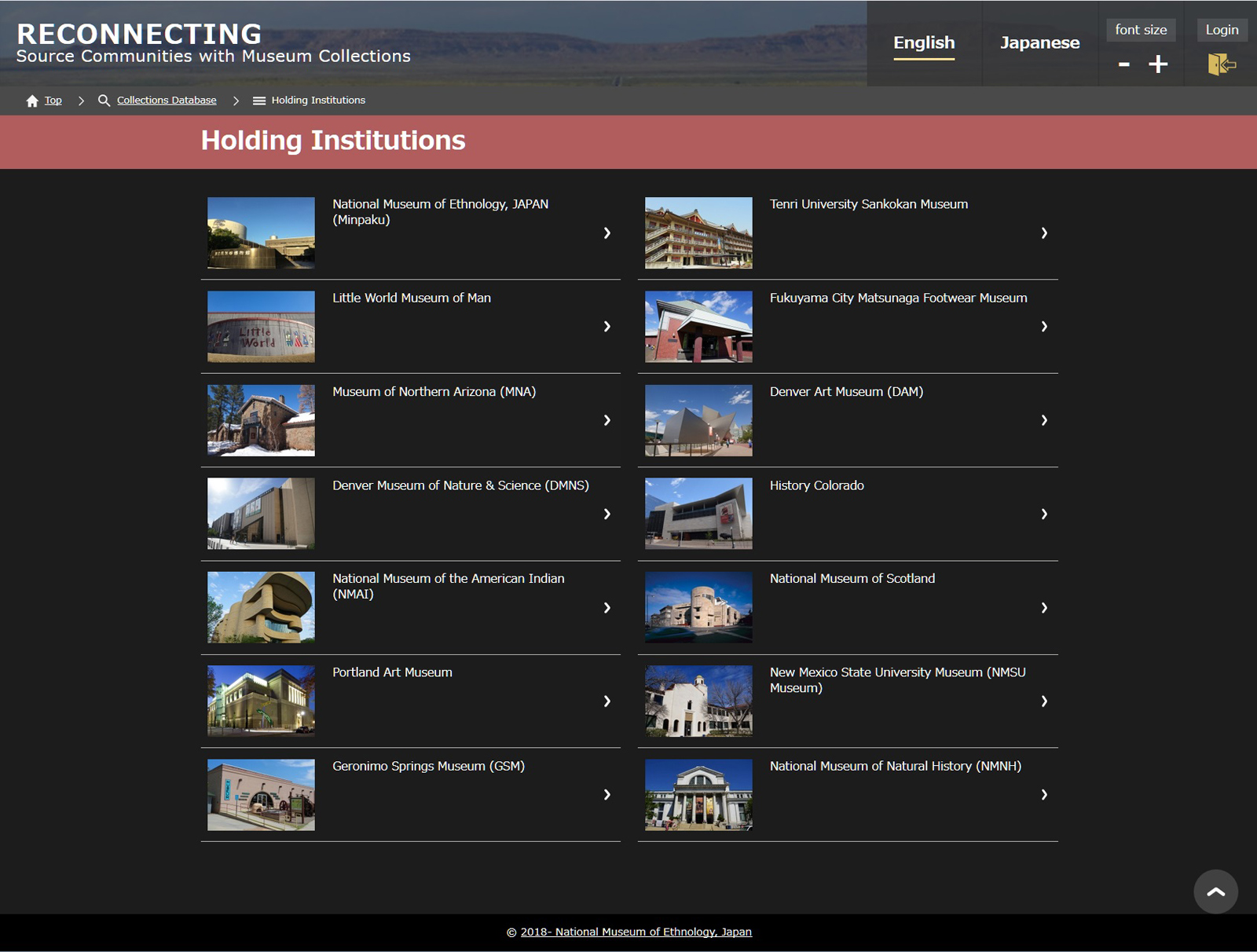The height and width of the screenshot is (952, 1257).
Task: Click the RECONNECTING site title
Action: (139, 34)
